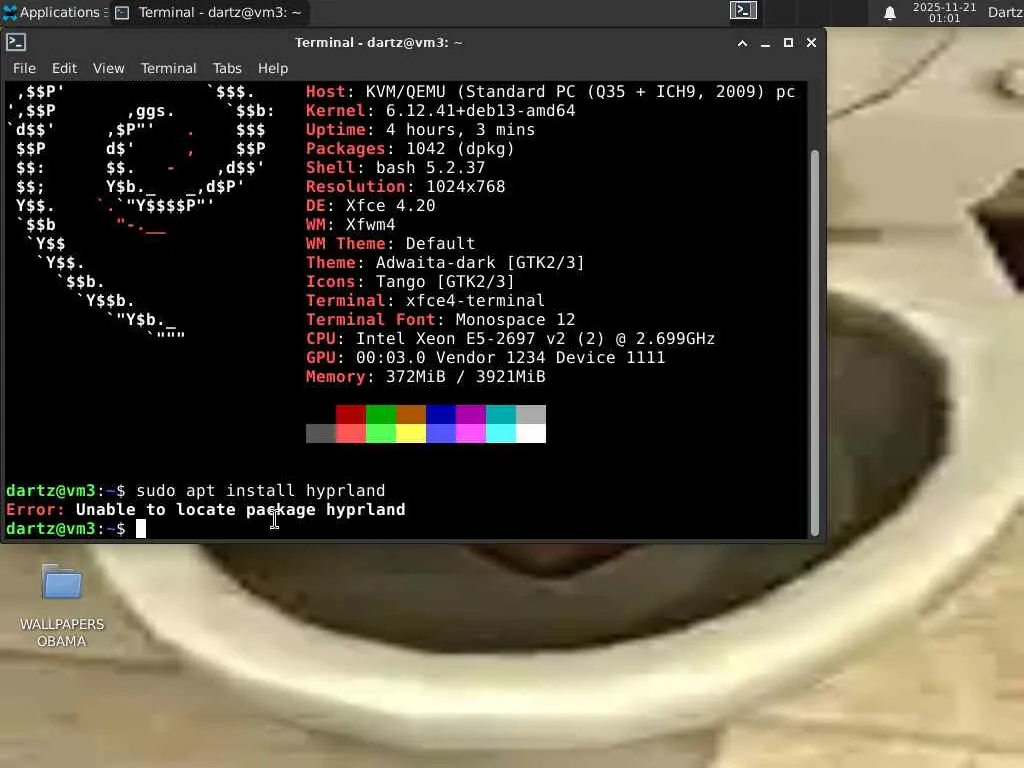
Task: Click the dark red color block
Action: click(351, 414)
